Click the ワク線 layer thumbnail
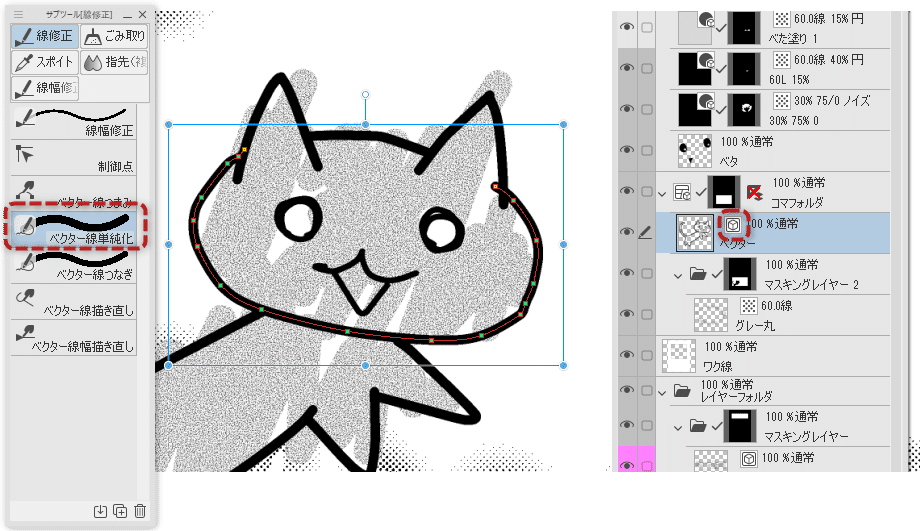This screenshot has height=531, width=920. (x=679, y=356)
